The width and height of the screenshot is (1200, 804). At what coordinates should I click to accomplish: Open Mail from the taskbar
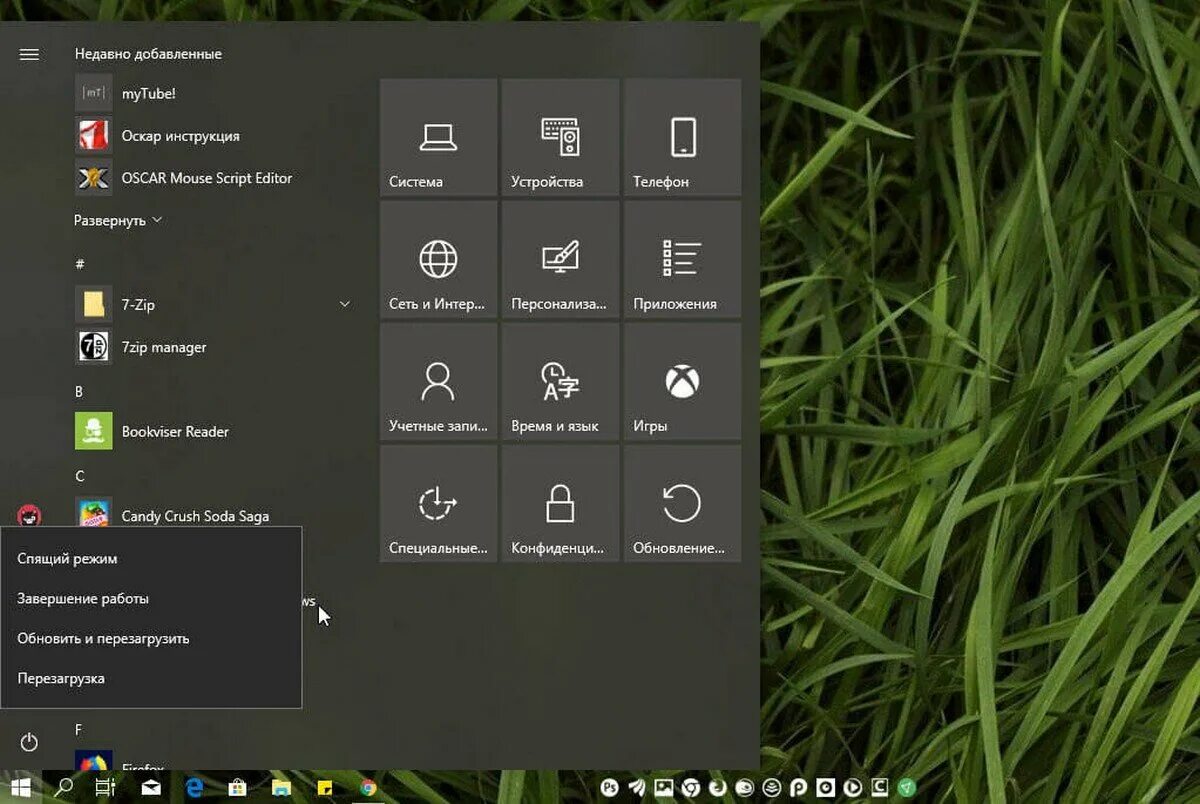[x=151, y=788]
